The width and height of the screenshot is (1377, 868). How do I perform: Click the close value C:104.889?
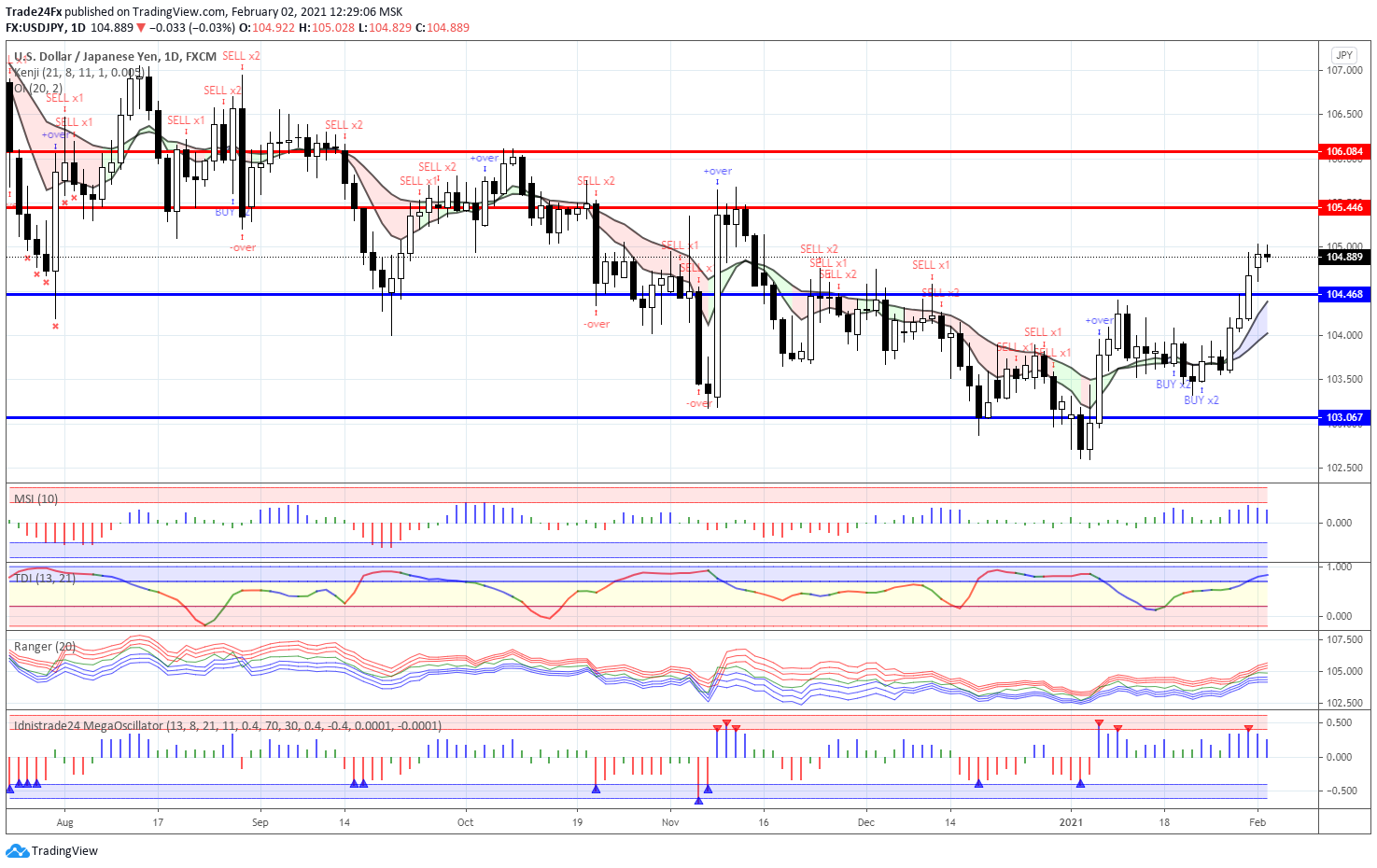pos(442,28)
